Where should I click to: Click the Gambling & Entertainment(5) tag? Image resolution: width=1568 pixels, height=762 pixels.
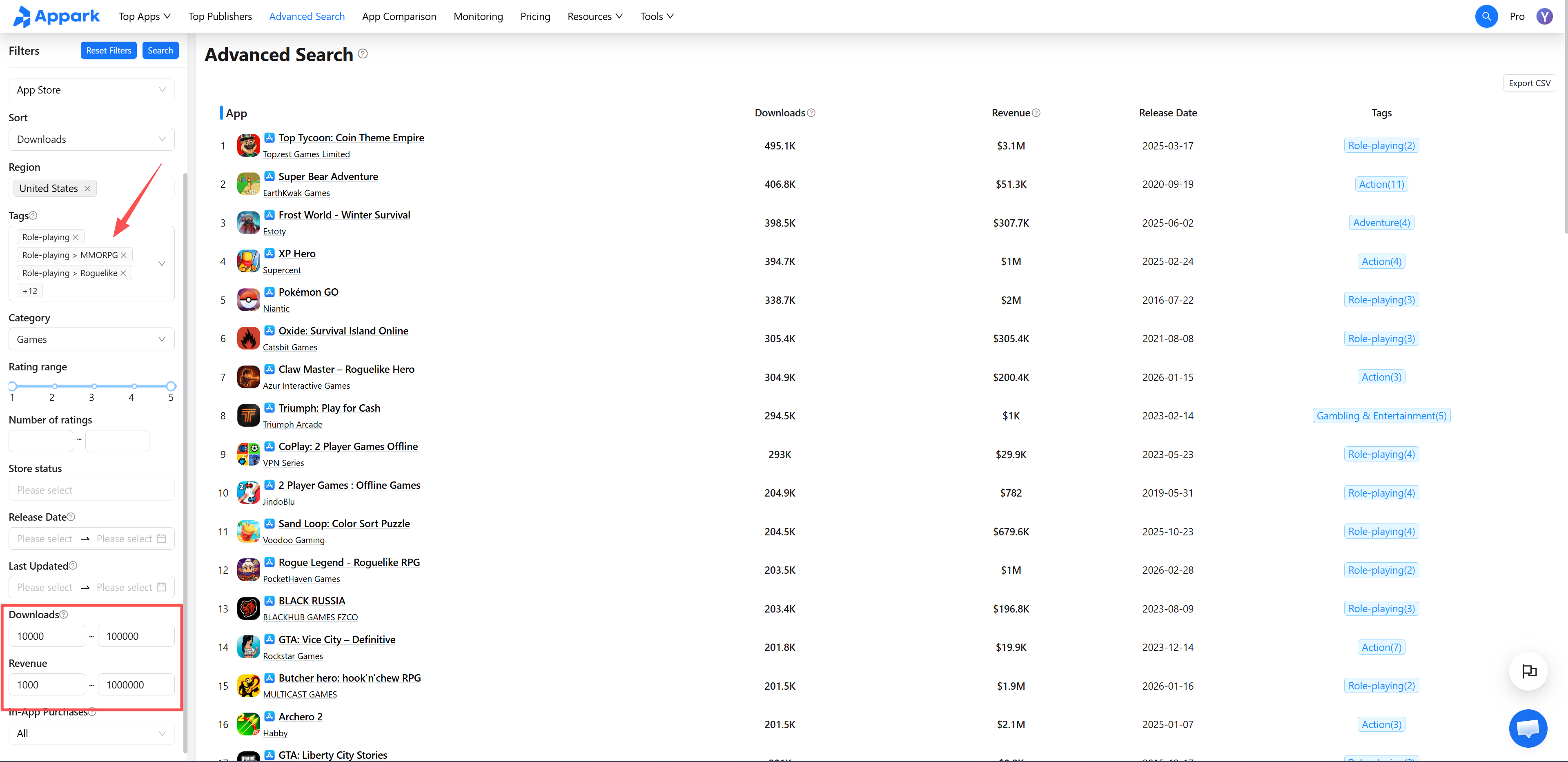[x=1381, y=416]
